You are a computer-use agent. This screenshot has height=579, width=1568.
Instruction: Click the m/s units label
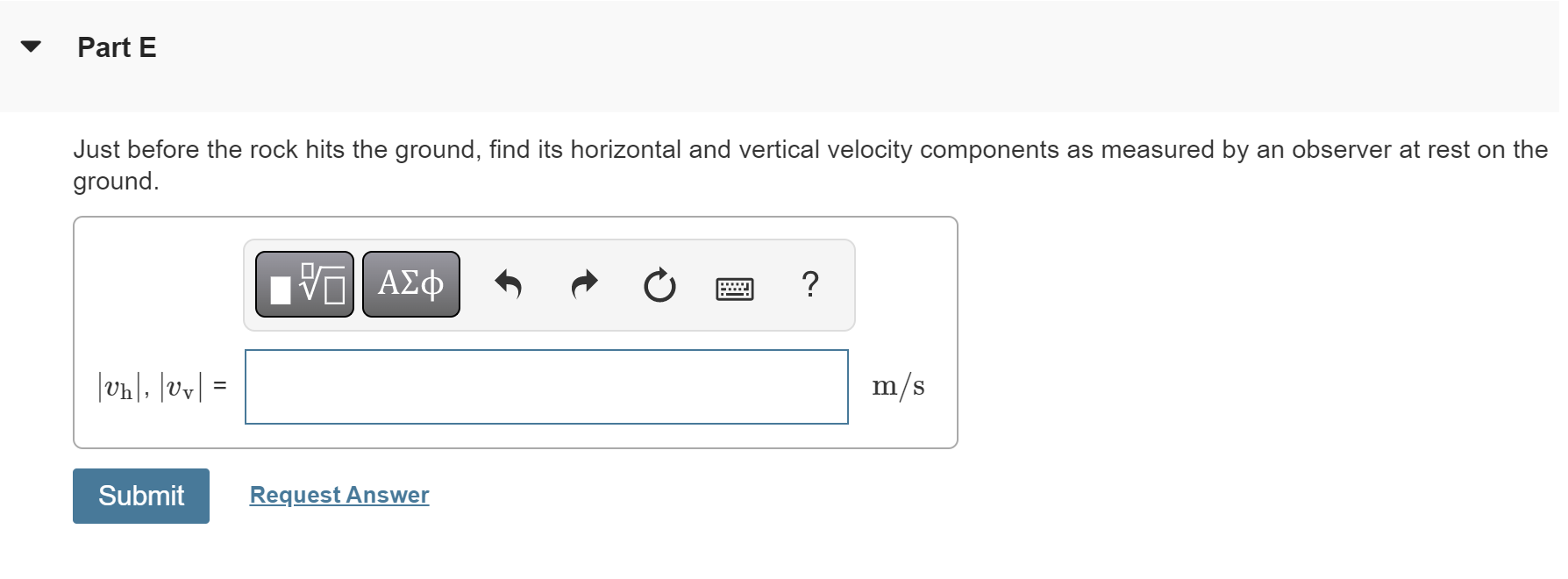point(898,386)
